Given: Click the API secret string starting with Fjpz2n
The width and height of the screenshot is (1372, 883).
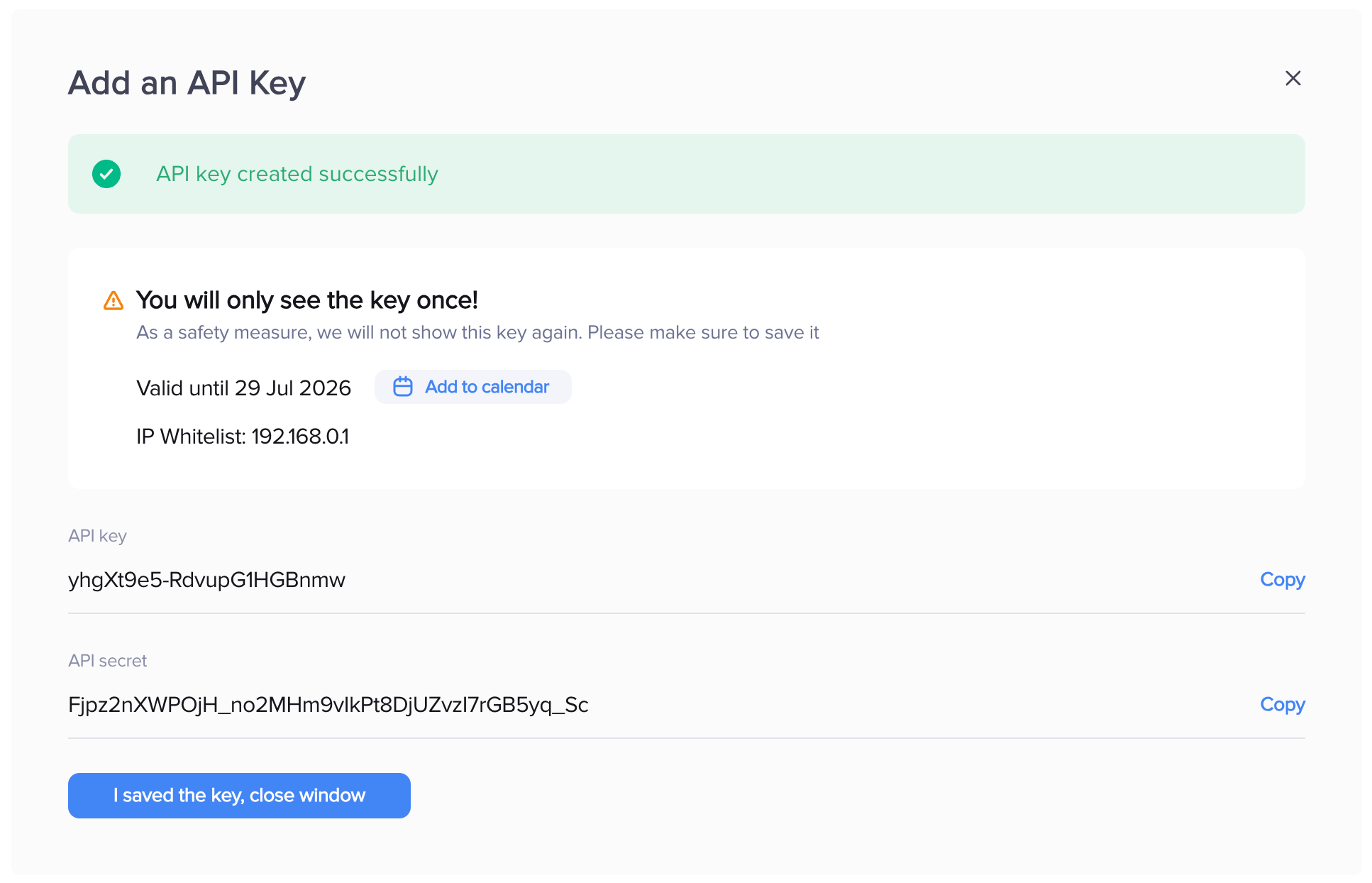Looking at the screenshot, I should click(x=328, y=705).
